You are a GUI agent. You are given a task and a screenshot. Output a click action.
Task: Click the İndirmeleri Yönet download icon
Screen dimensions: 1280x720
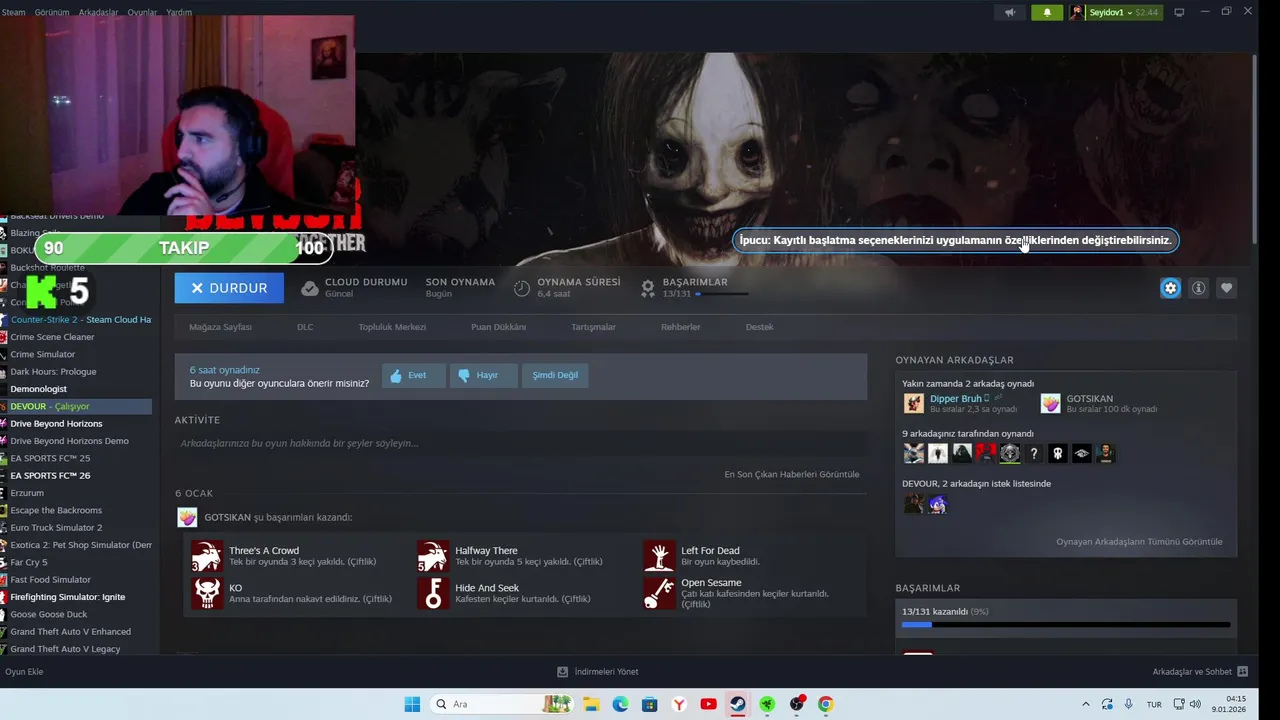(563, 672)
